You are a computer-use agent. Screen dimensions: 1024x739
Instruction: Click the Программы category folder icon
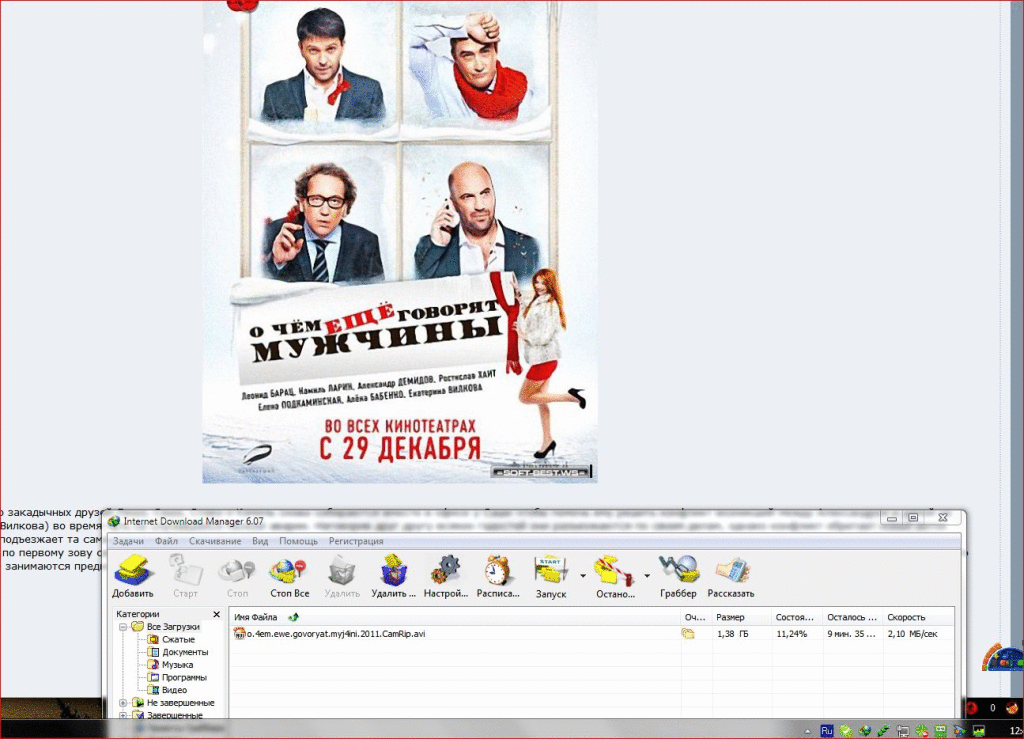pos(153,678)
